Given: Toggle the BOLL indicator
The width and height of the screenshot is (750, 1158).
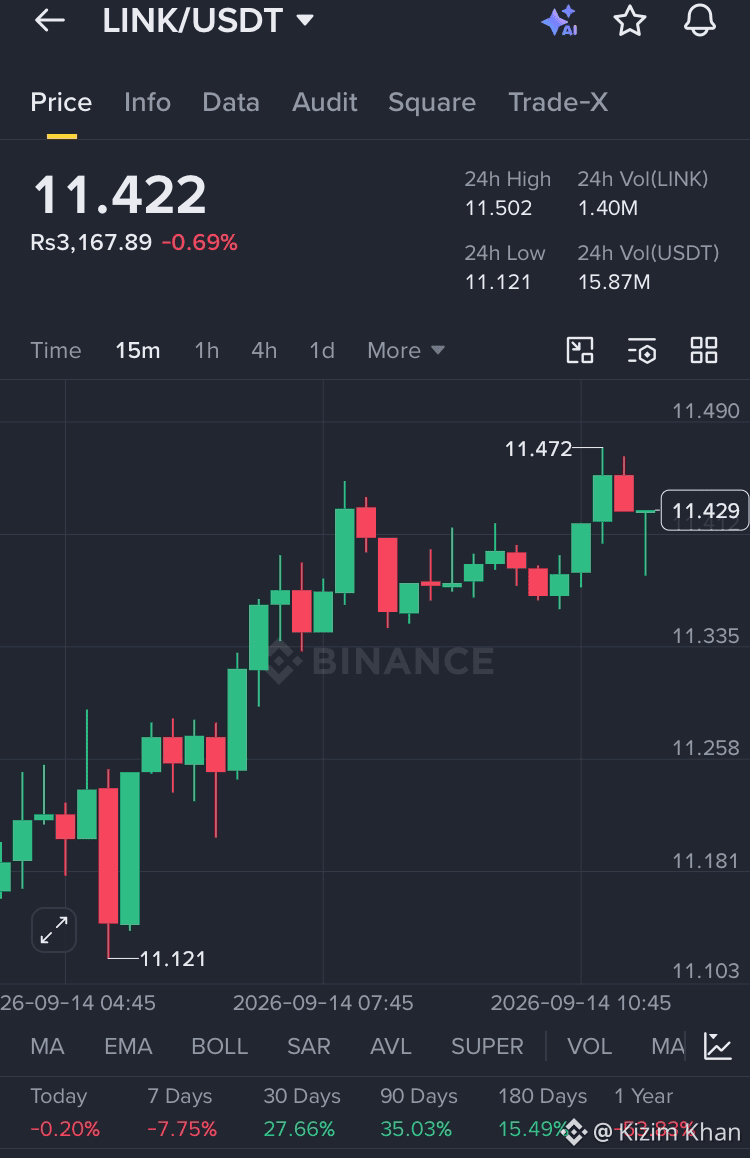Looking at the screenshot, I should 219,1046.
